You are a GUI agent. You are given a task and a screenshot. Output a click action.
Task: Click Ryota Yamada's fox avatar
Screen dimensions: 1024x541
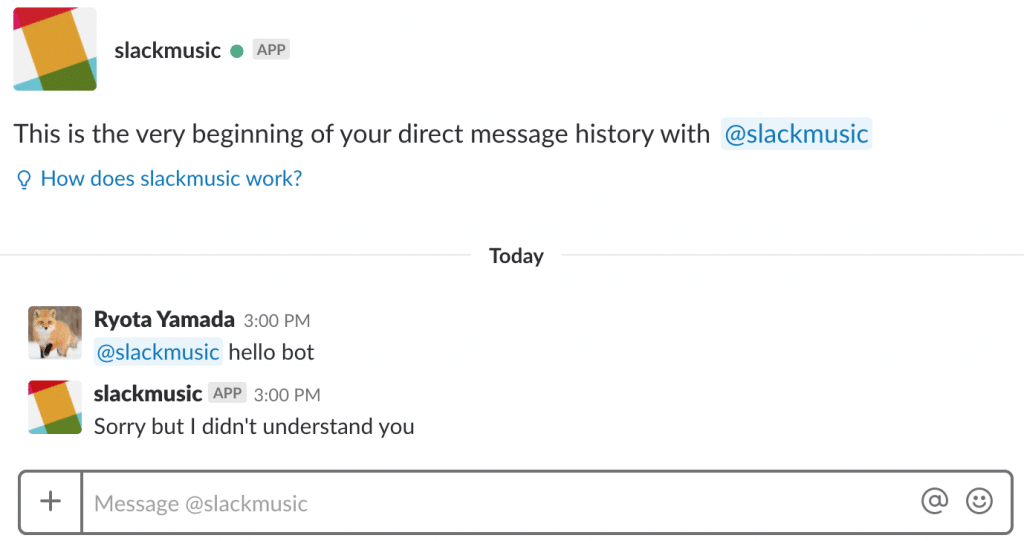coord(55,333)
